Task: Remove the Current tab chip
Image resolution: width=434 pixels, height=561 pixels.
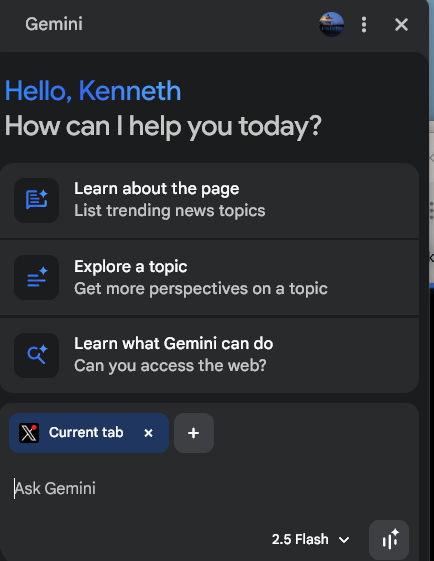Action: click(148, 433)
